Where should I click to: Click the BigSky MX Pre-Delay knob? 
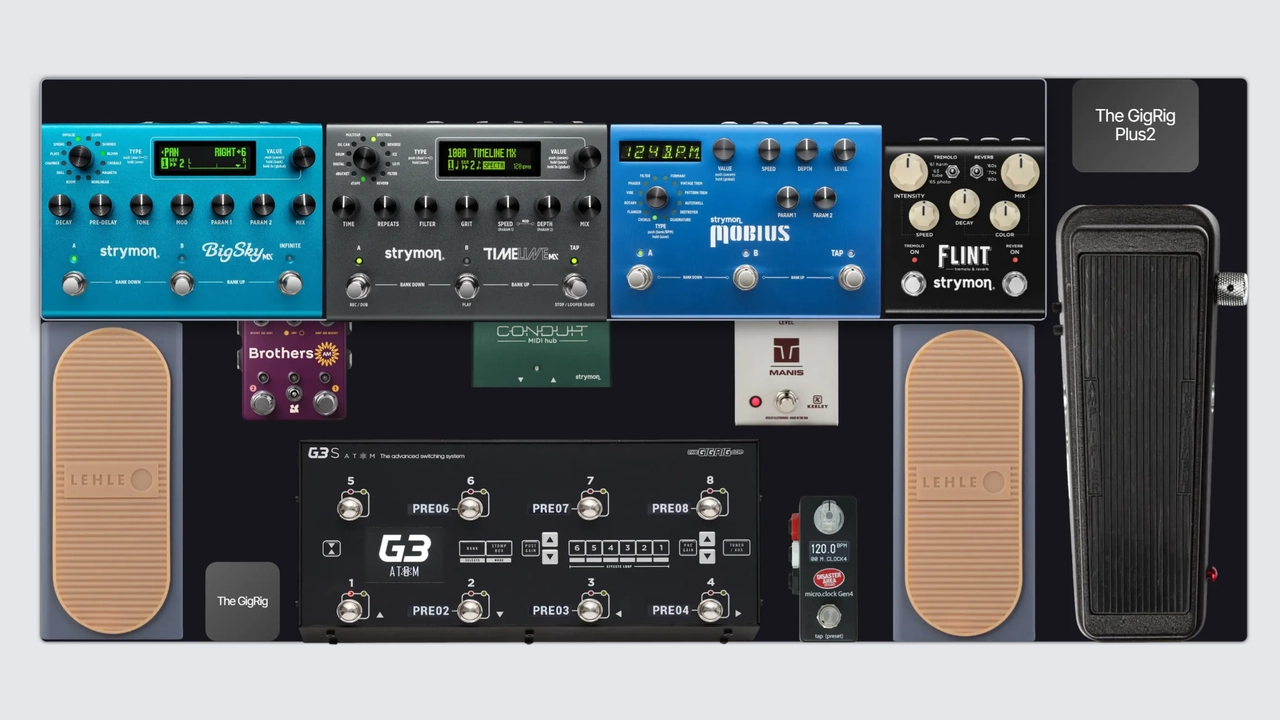101,205
